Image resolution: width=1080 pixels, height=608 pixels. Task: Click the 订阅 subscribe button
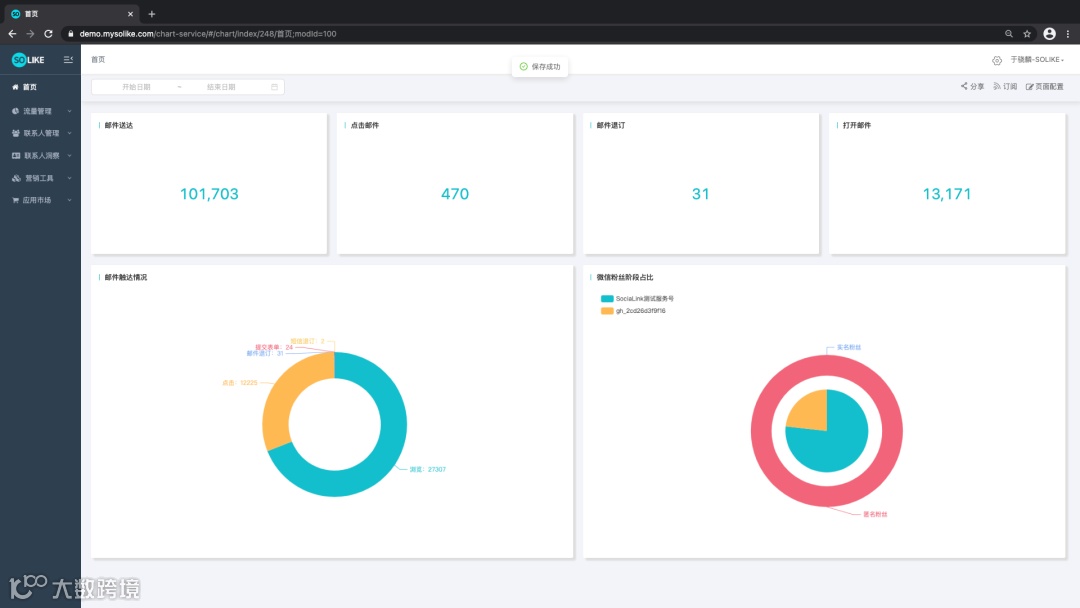coord(1005,86)
